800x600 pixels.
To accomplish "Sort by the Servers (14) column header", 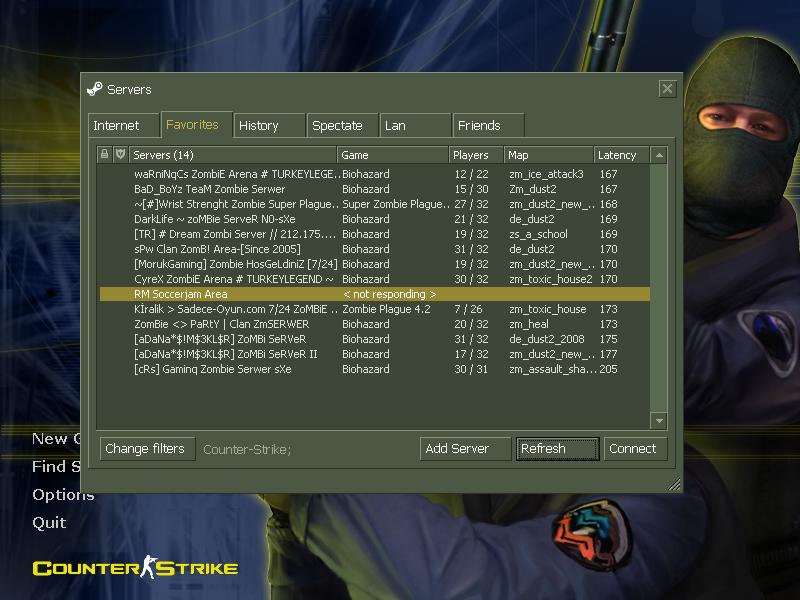I will (233, 155).
